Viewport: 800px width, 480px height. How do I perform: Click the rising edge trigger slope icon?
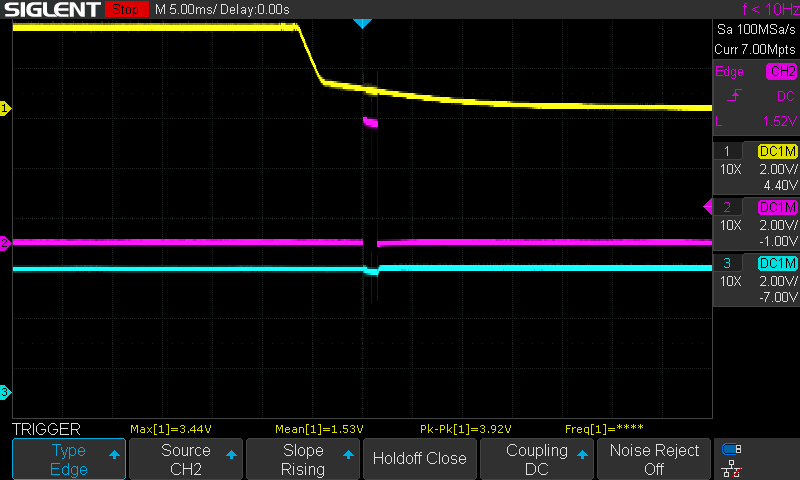pyautogui.click(x=734, y=95)
